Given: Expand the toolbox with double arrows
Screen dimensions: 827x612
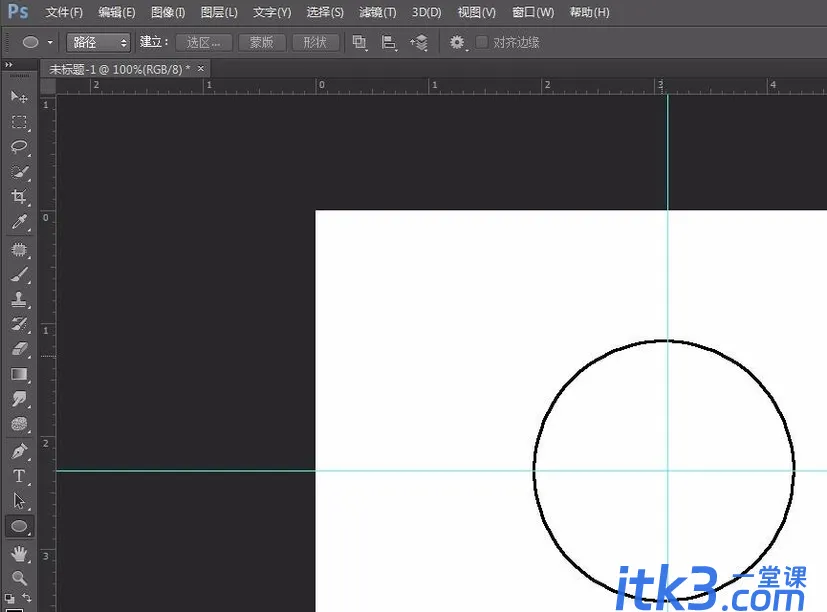Looking at the screenshot, I should click(x=8, y=65).
